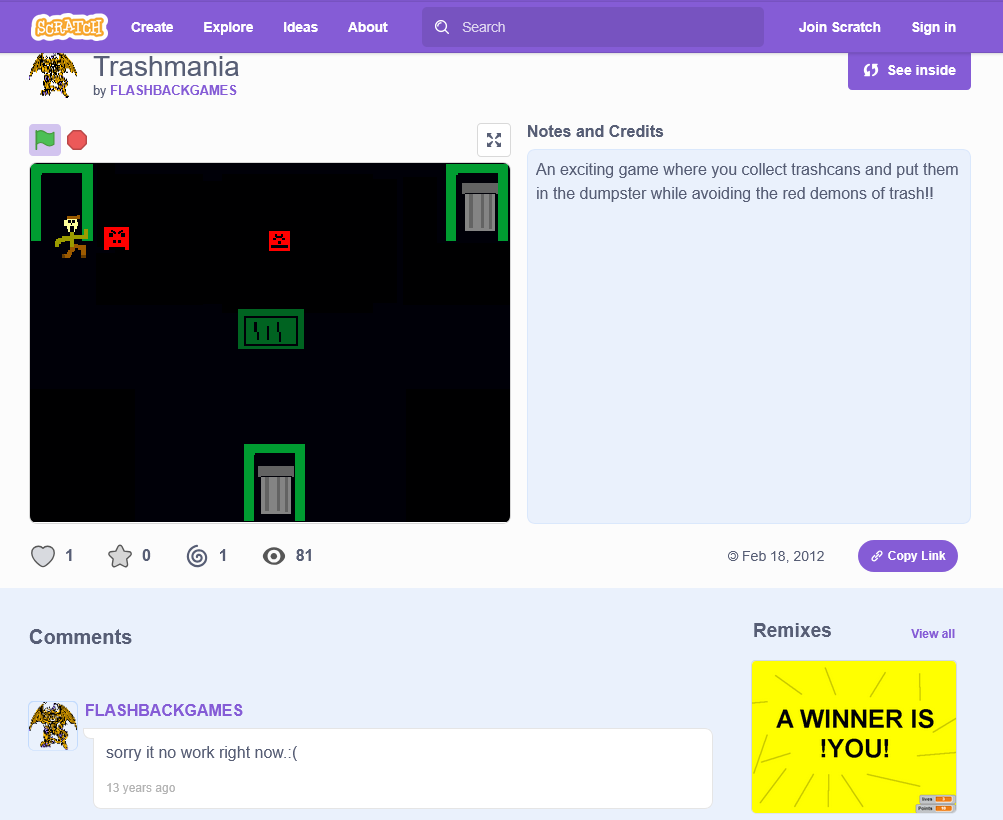Open the Sign in dropdown

click(933, 27)
